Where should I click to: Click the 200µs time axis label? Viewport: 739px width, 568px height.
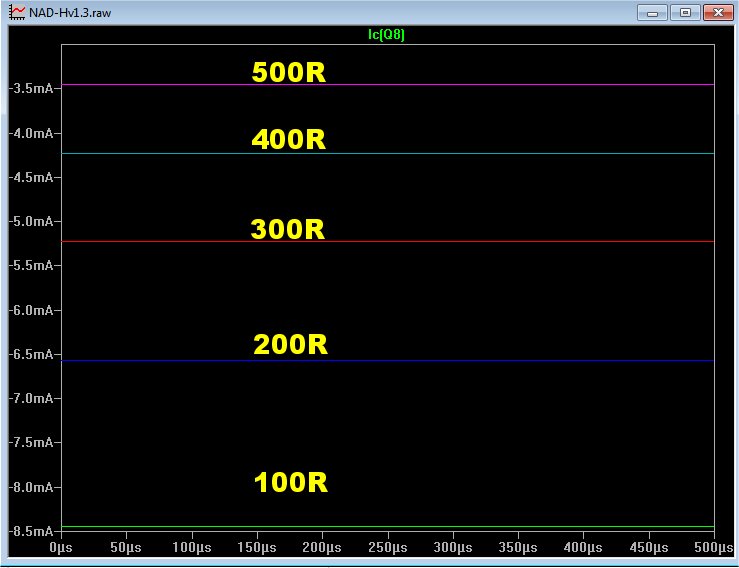322,548
